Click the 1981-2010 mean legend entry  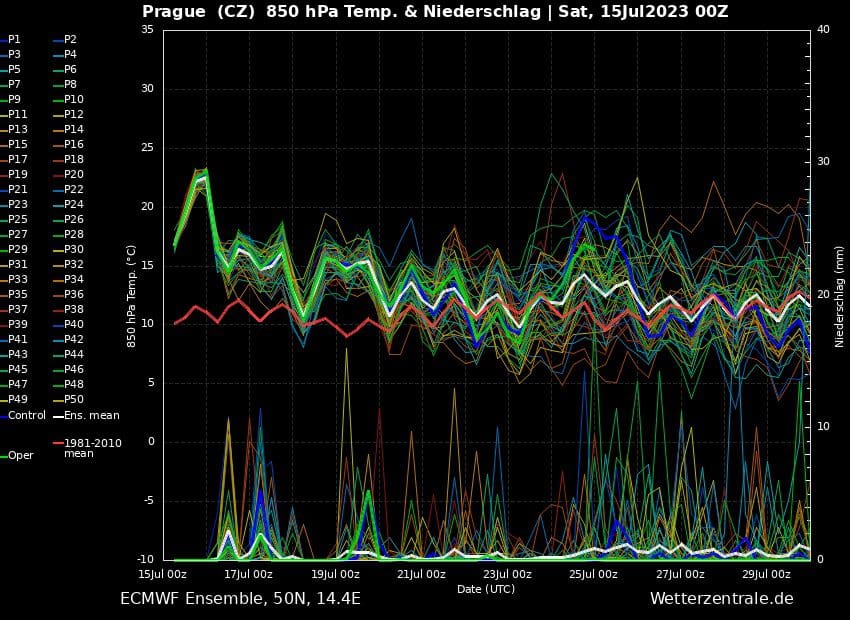coord(92,448)
